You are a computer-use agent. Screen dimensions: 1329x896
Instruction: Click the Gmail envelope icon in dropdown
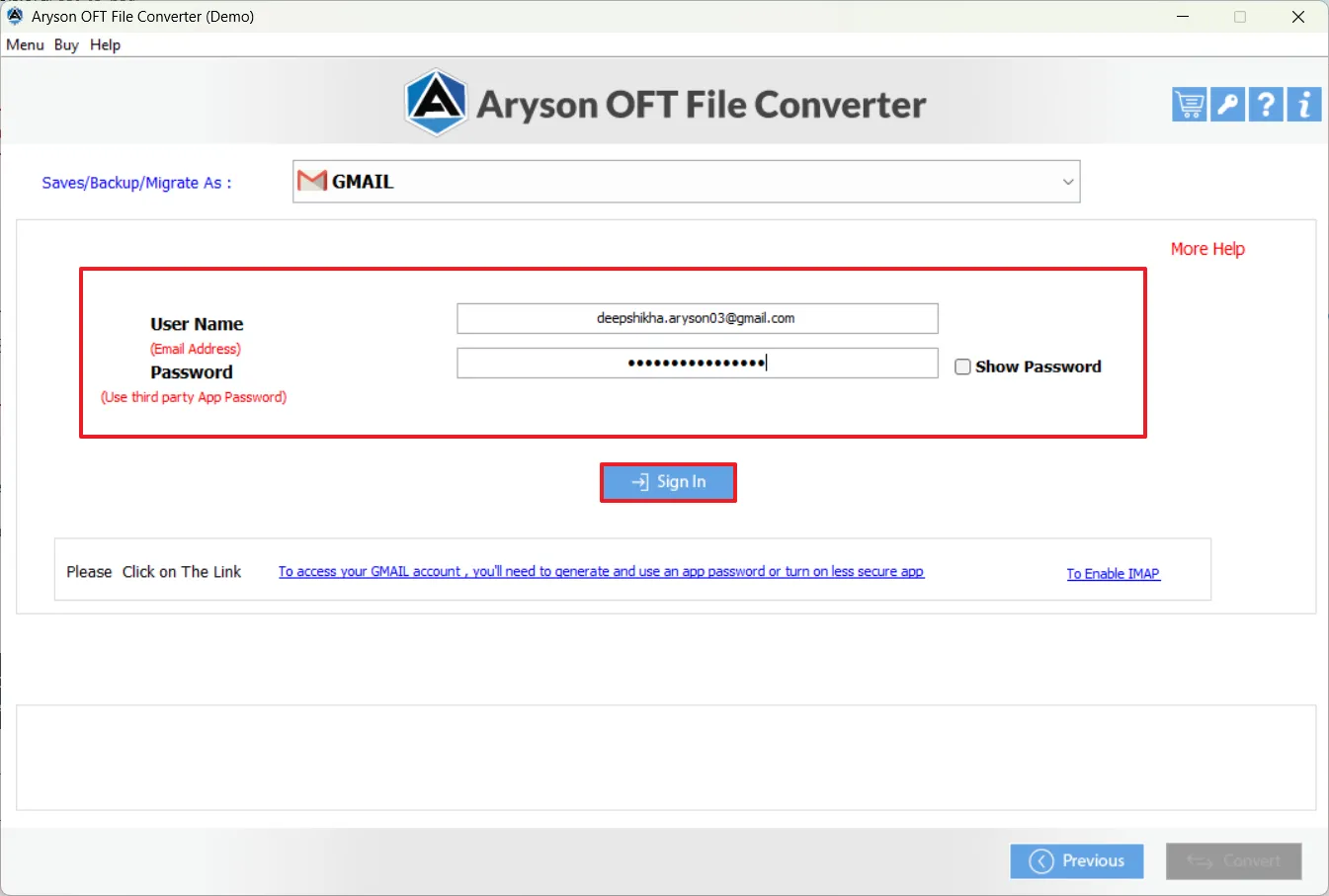point(312,182)
